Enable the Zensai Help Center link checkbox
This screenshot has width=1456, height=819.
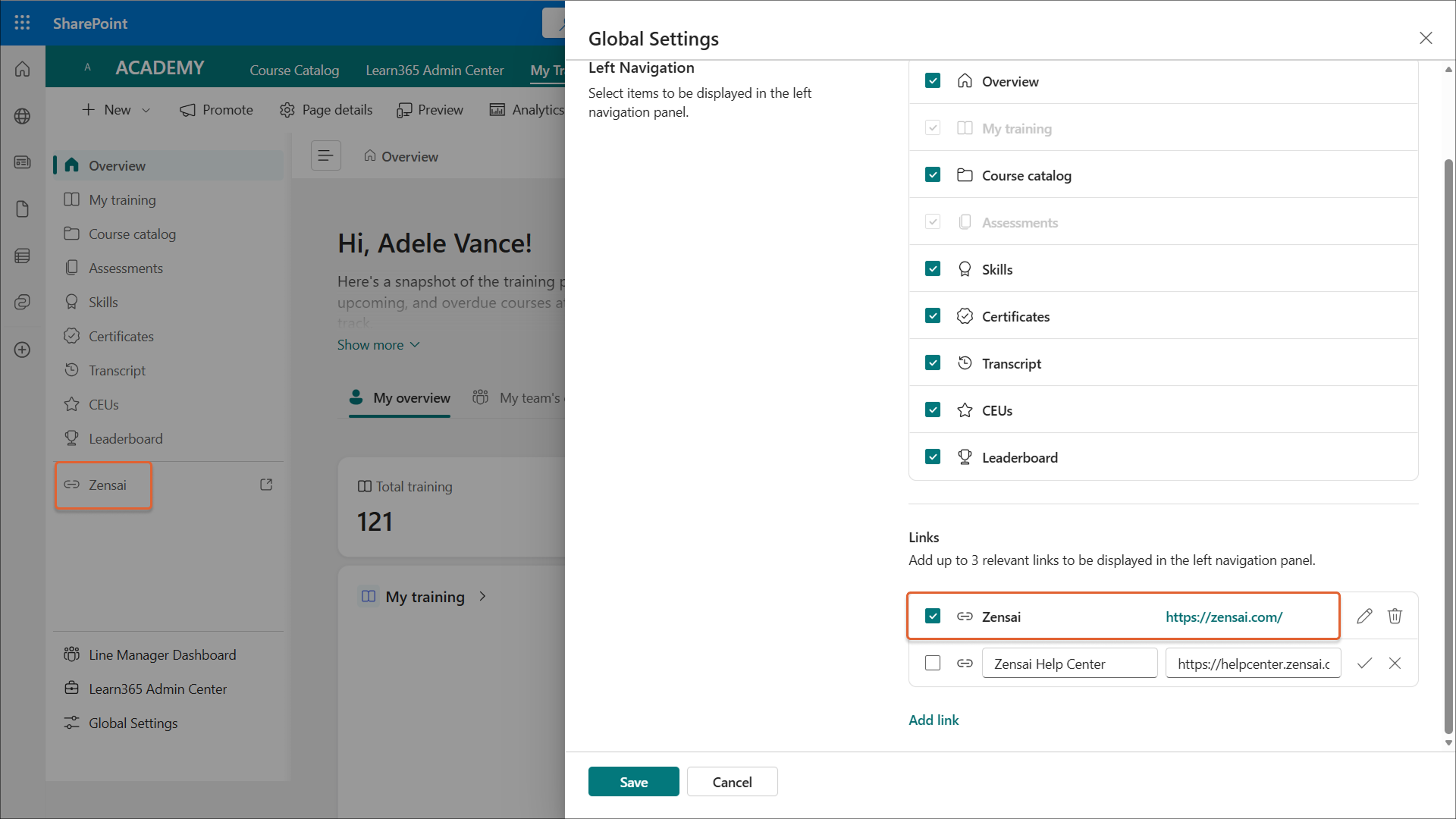click(933, 664)
